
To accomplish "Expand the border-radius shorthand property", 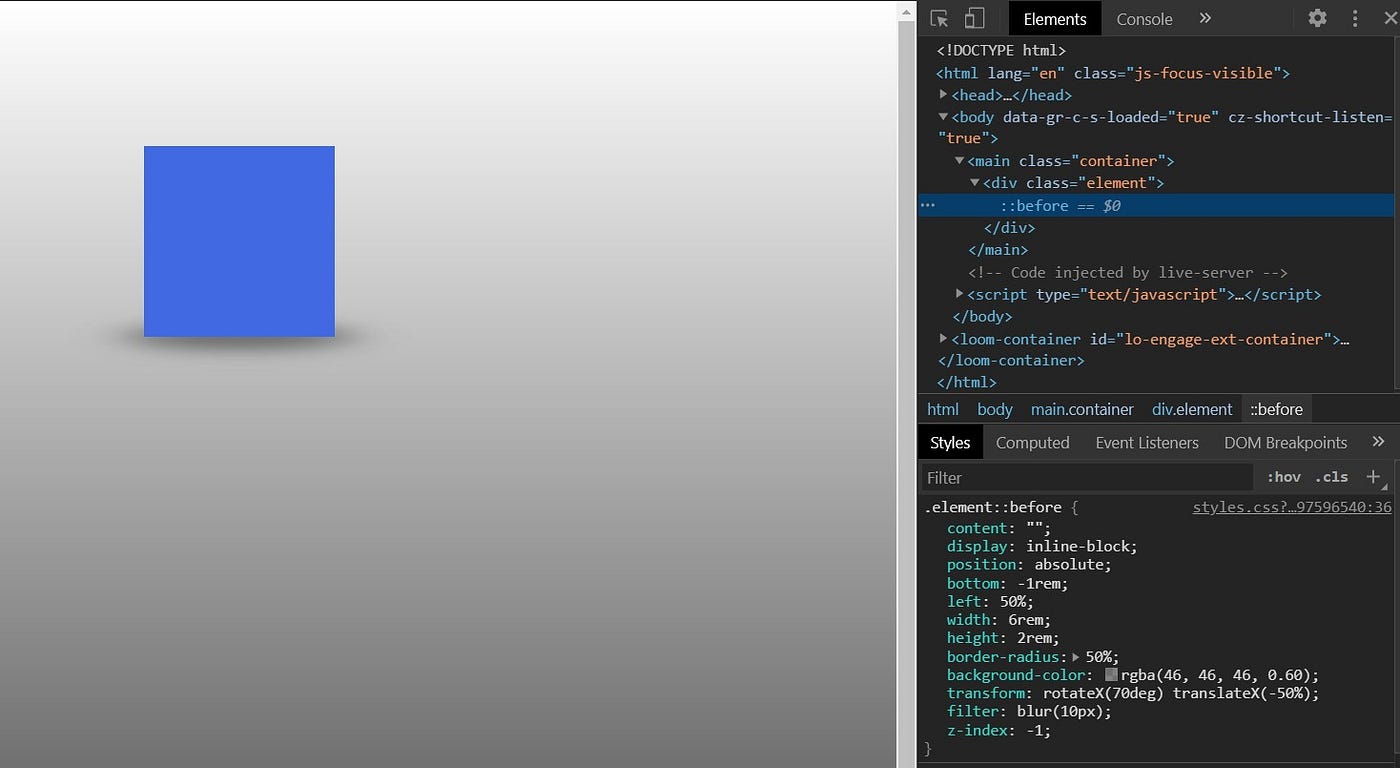I will 1076,657.
